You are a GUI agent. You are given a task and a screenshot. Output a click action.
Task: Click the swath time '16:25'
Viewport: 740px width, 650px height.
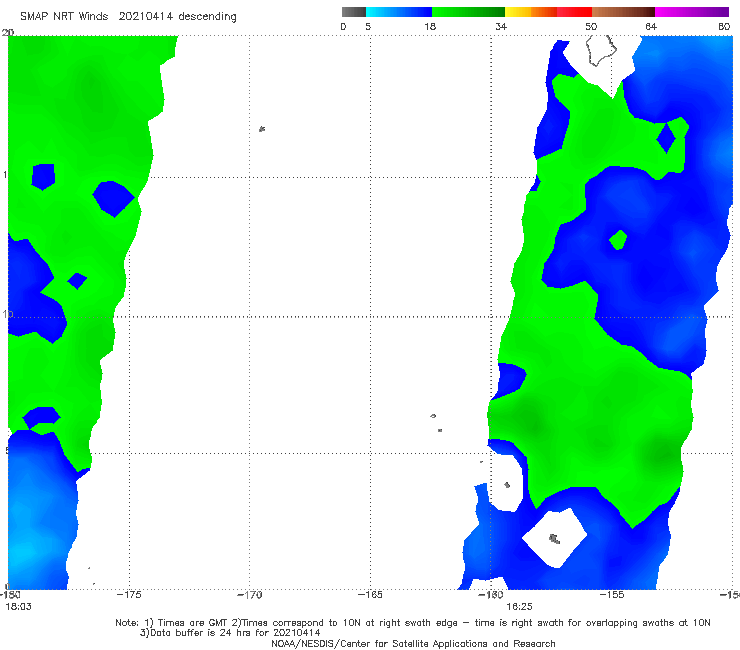[519, 607]
